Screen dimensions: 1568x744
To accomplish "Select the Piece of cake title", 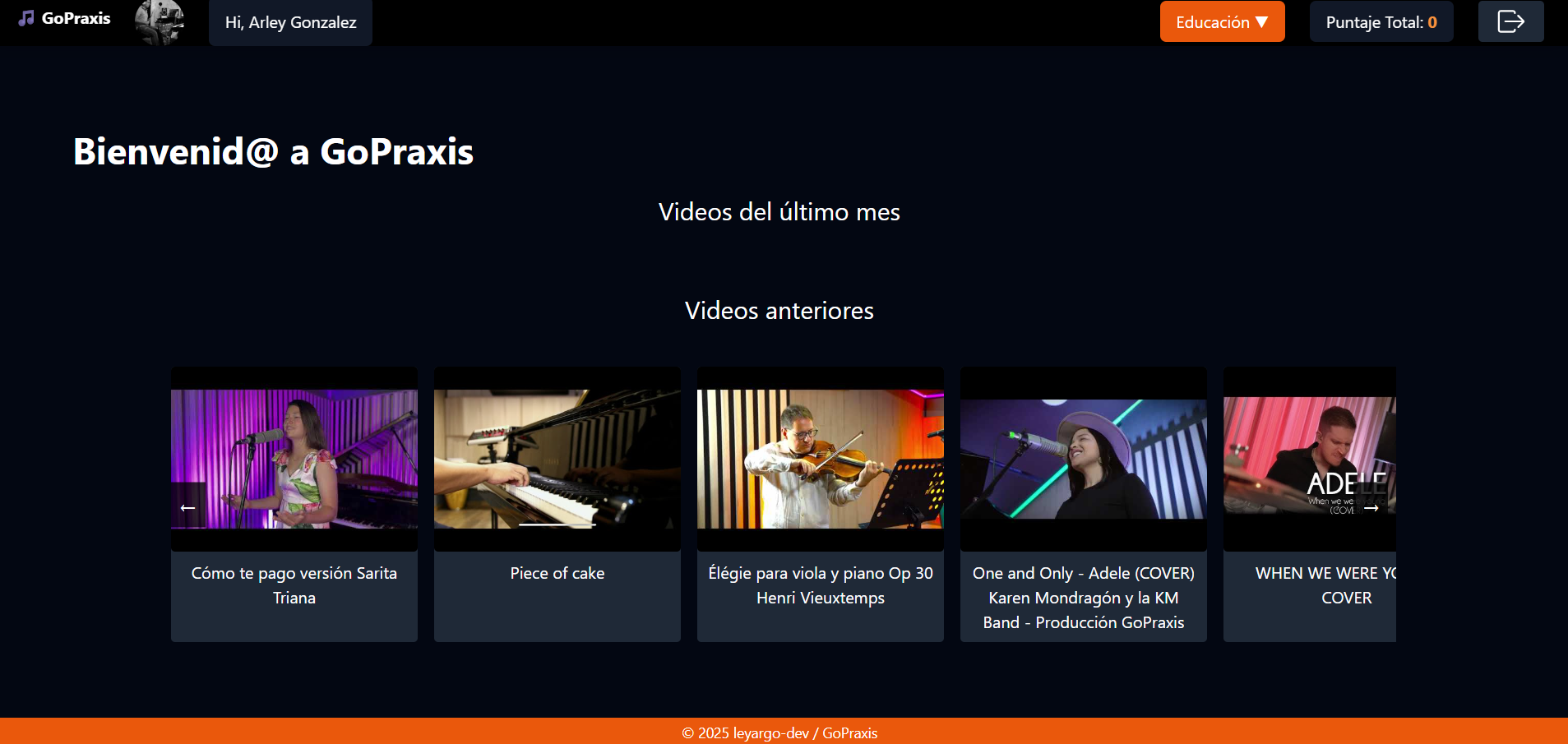I will click(557, 573).
